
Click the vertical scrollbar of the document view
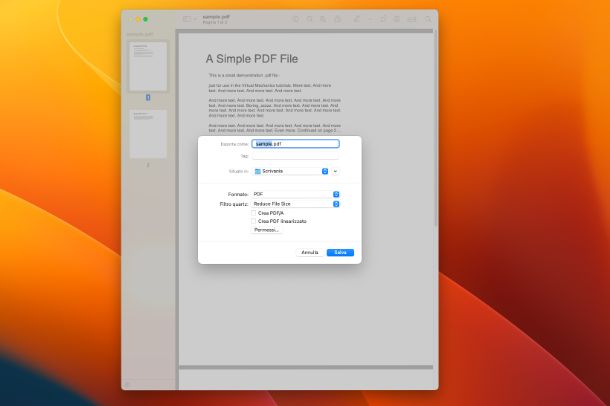pos(435,128)
